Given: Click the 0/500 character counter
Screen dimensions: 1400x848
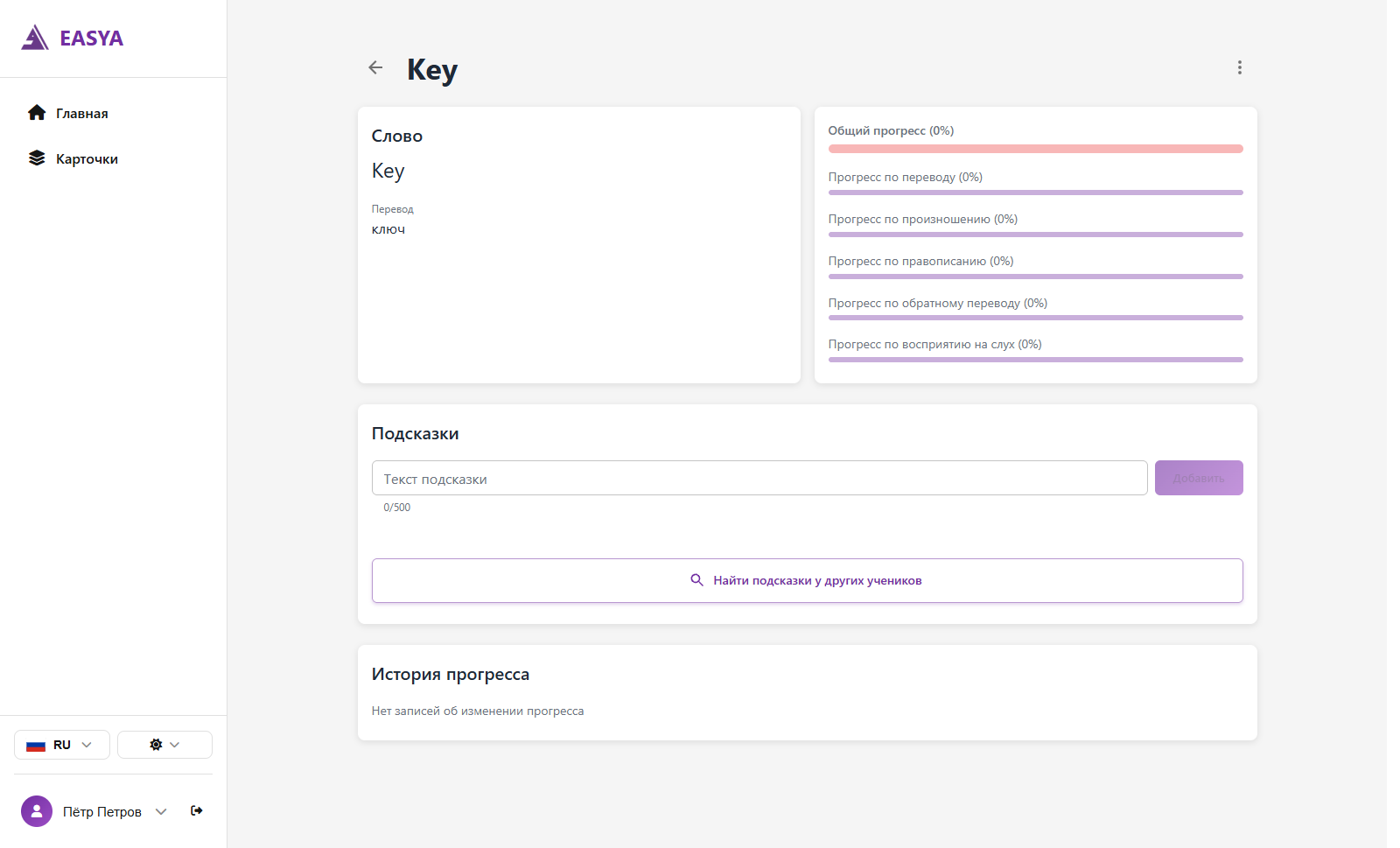Looking at the screenshot, I should 396,508.
